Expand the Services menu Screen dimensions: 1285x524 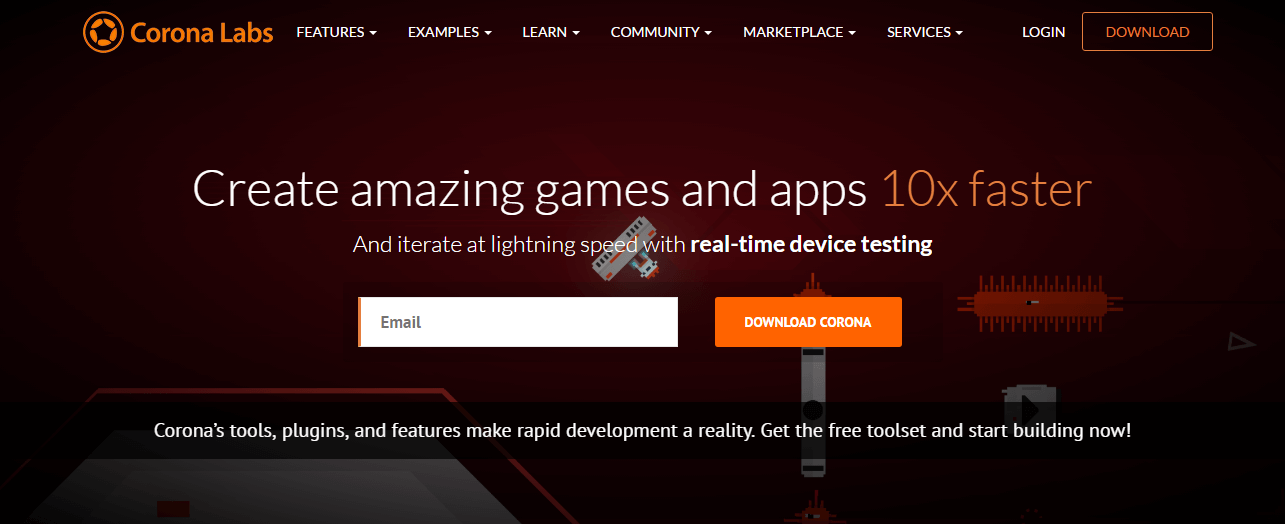coord(925,32)
